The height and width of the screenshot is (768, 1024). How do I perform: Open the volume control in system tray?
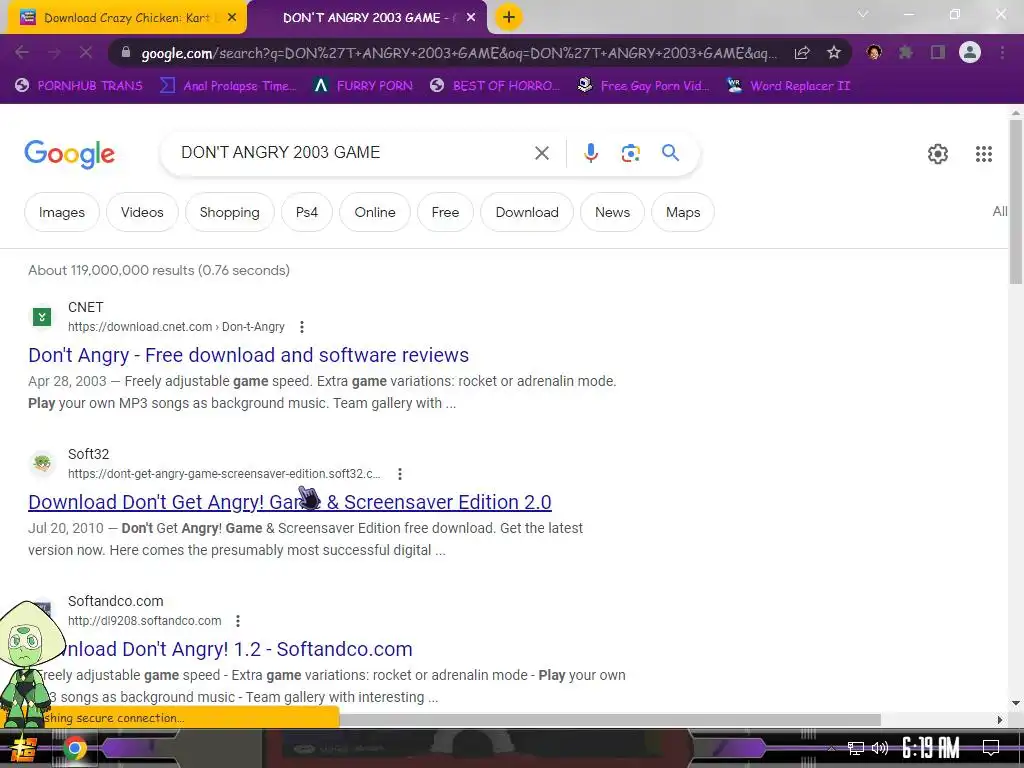point(880,748)
